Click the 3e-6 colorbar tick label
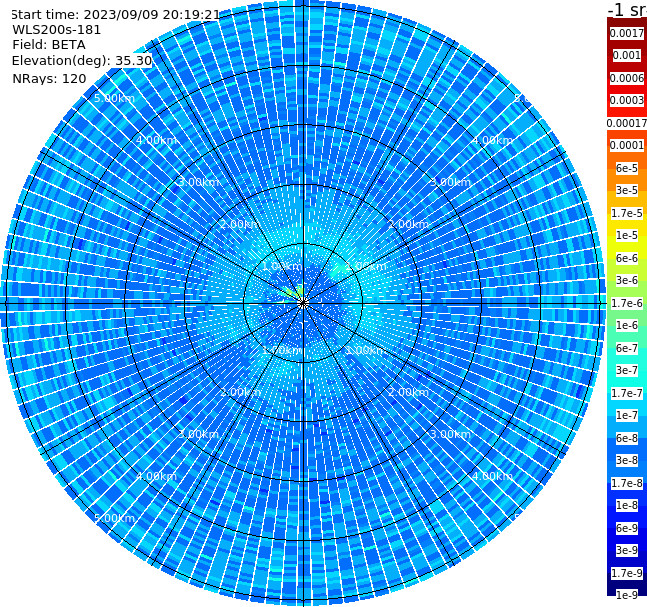 pyautogui.click(x=627, y=280)
